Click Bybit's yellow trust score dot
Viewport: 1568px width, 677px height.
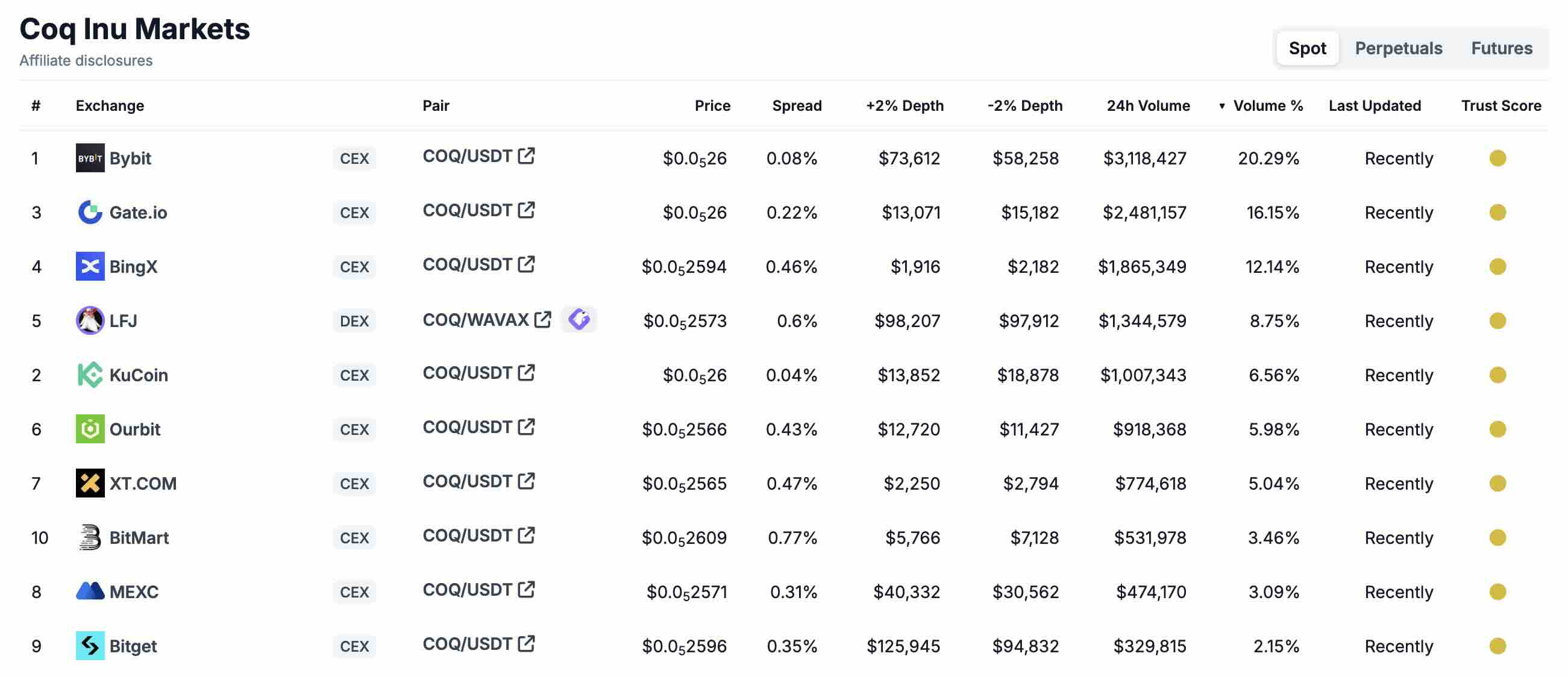coord(1499,158)
